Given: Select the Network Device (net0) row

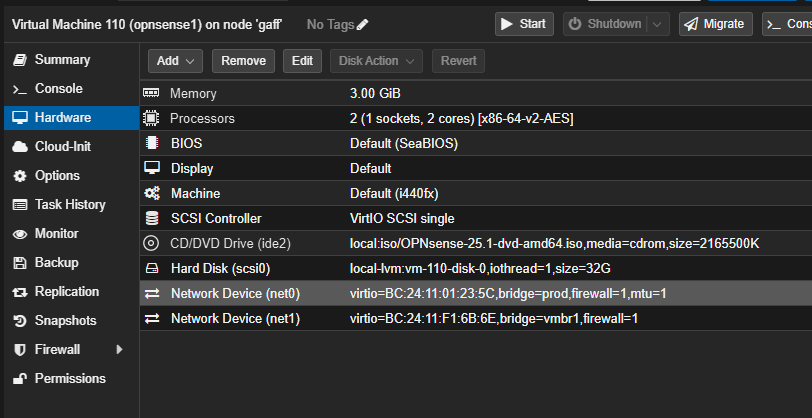Looking at the screenshot, I should click(475, 293).
